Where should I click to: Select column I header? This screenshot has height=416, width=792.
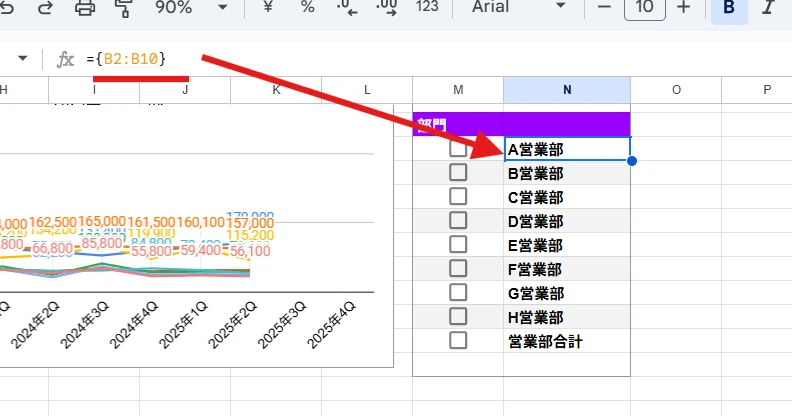click(x=94, y=90)
